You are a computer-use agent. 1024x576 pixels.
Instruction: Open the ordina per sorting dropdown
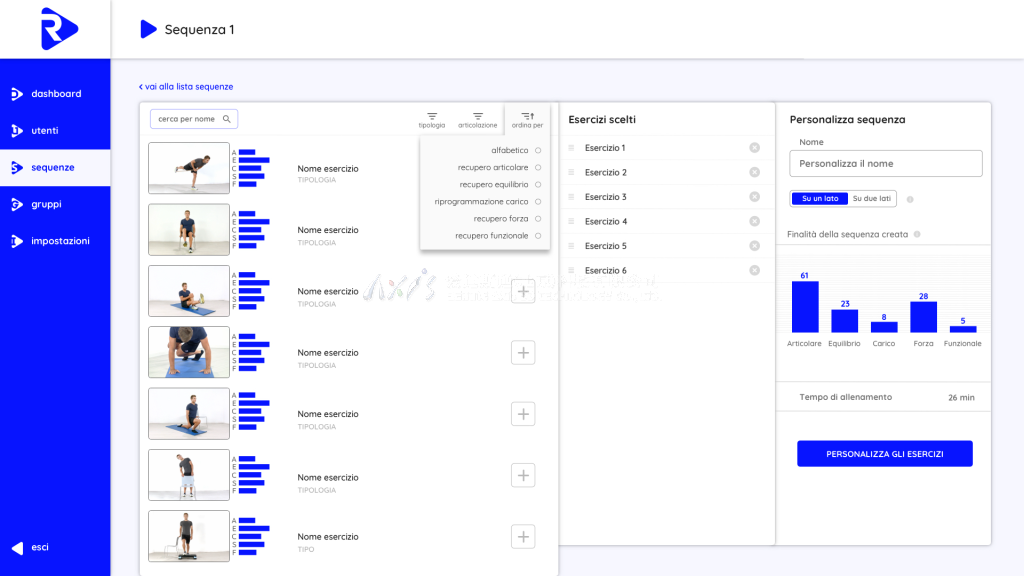click(527, 118)
